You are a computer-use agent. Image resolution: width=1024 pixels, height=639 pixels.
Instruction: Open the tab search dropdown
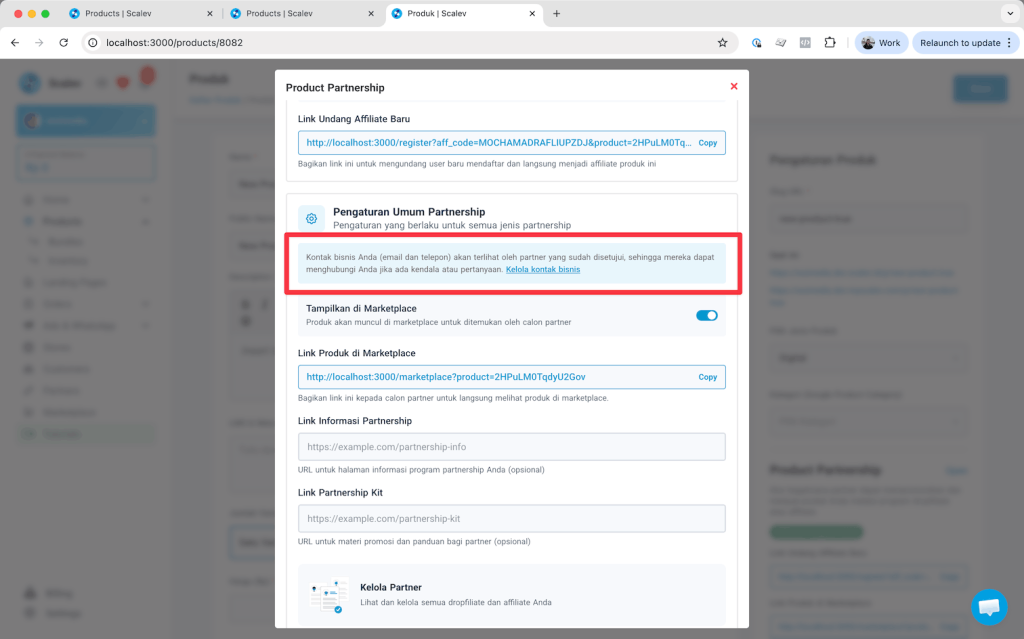pos(1010,13)
